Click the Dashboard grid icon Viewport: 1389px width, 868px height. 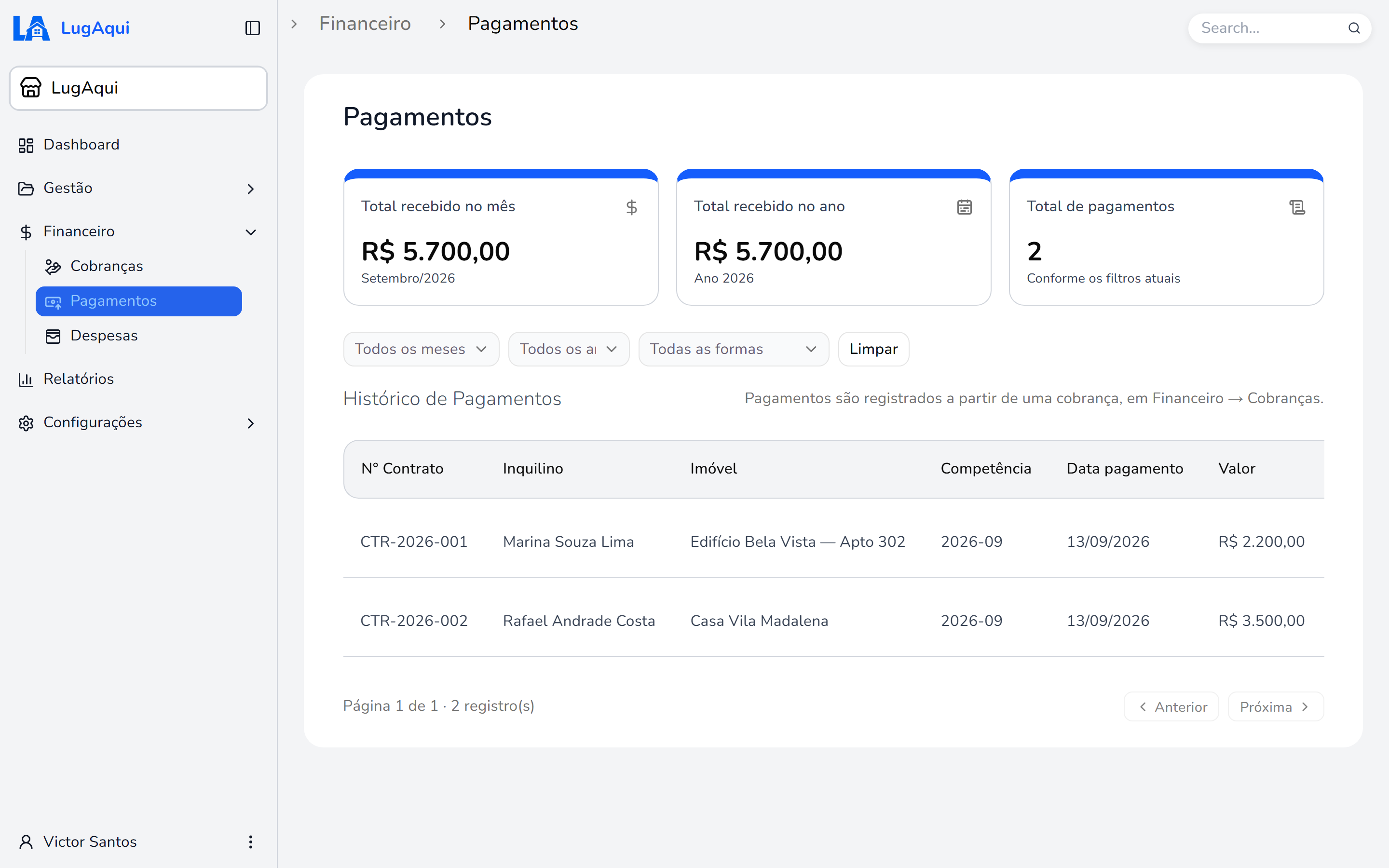[x=26, y=145]
